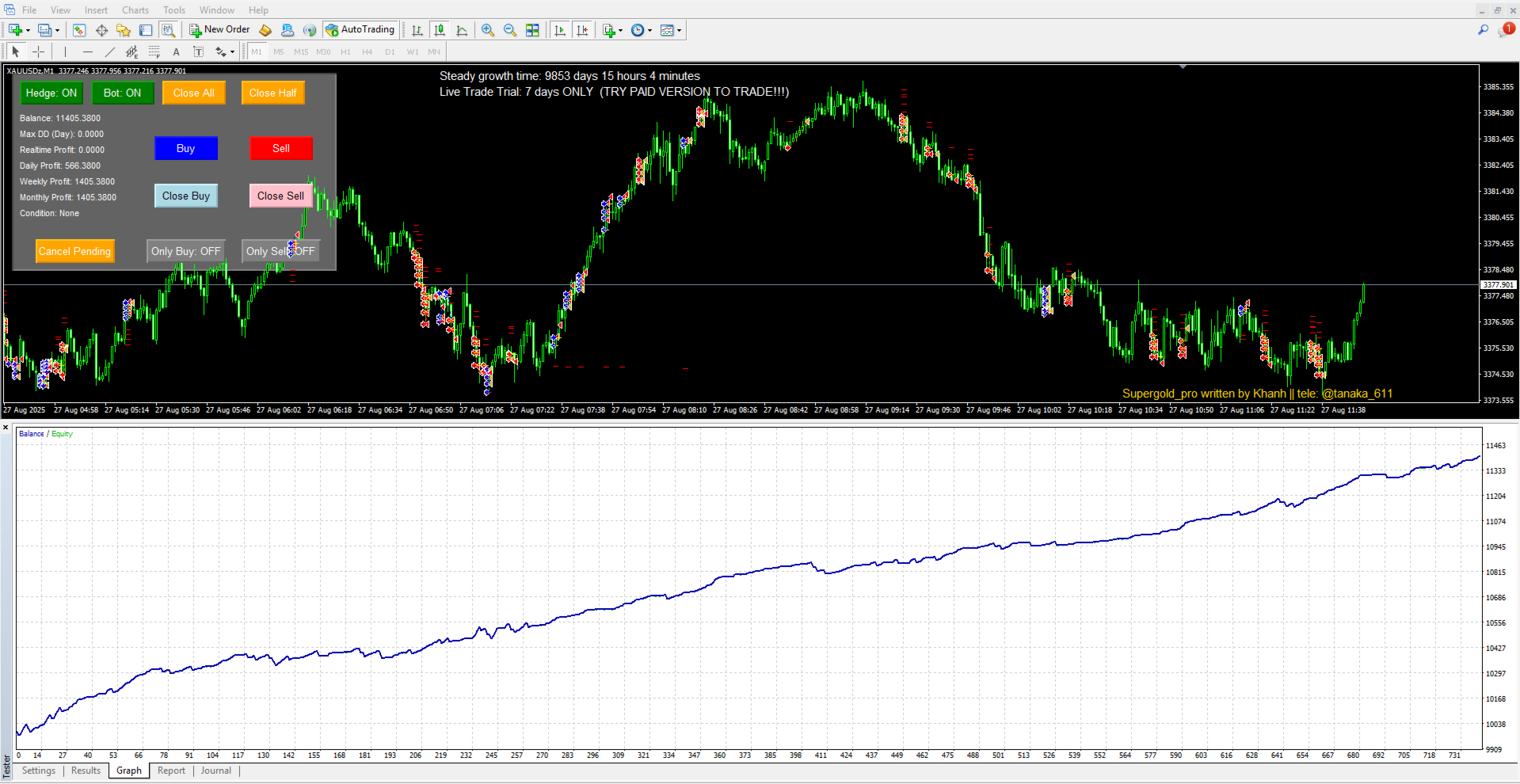Draw a trendline

[x=109, y=51]
